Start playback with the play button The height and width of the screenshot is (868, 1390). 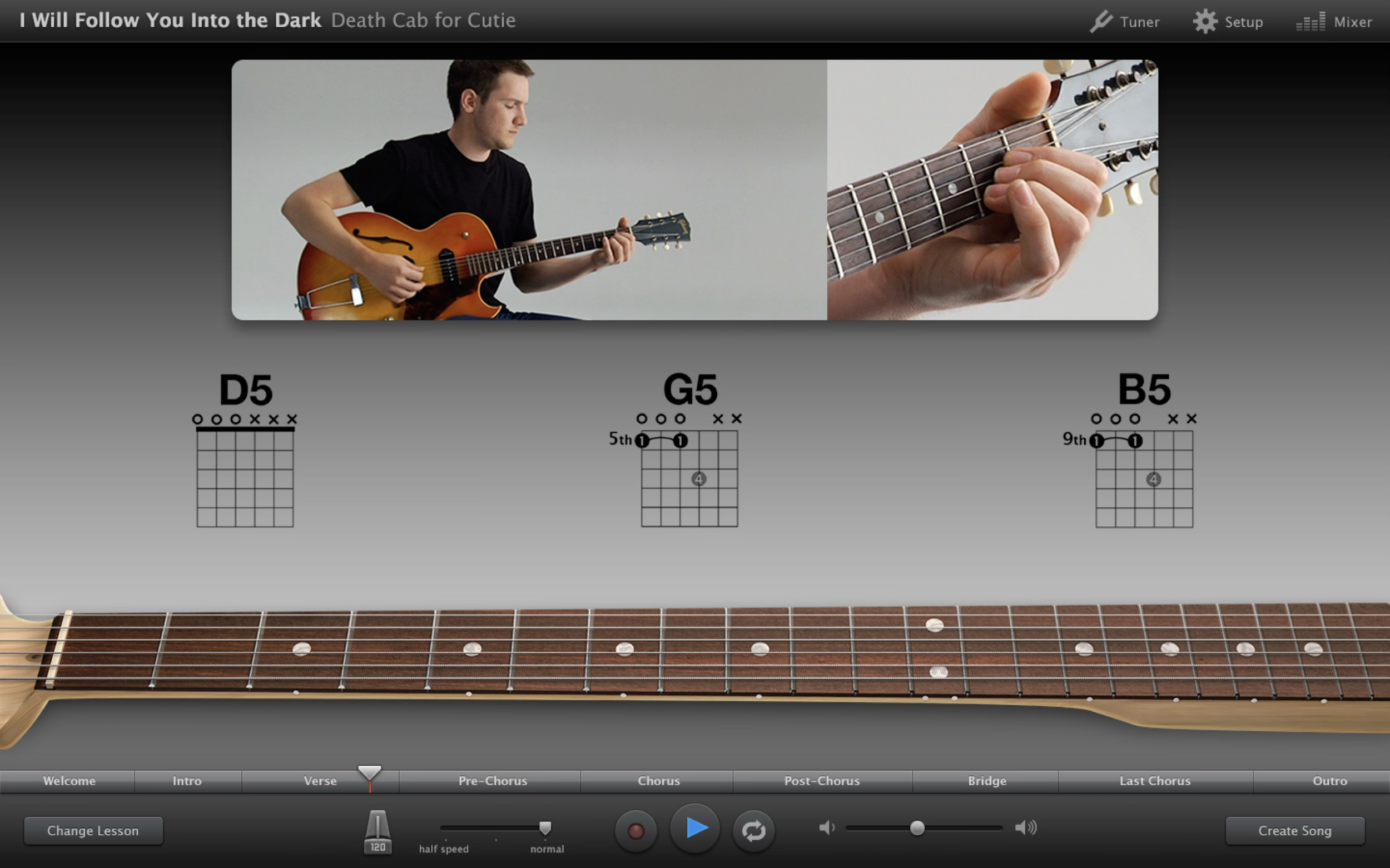click(696, 828)
